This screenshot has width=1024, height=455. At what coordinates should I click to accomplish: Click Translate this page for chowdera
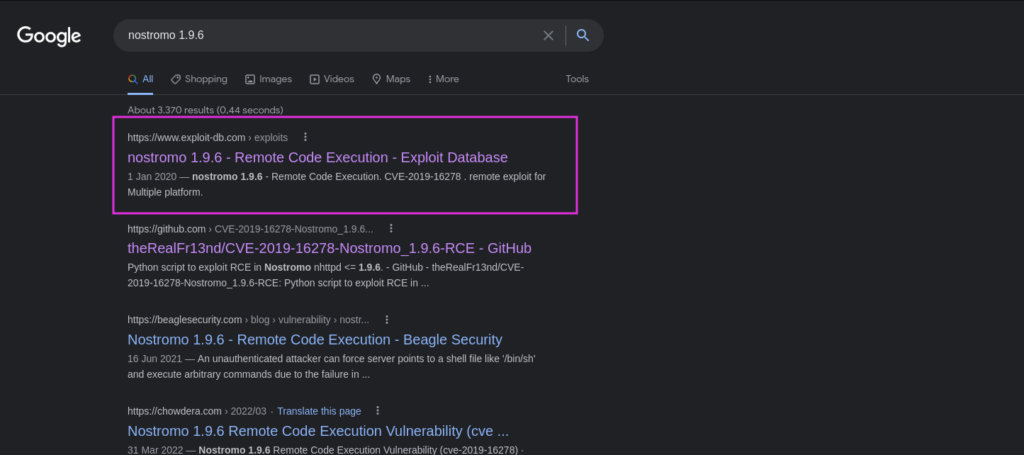click(319, 411)
